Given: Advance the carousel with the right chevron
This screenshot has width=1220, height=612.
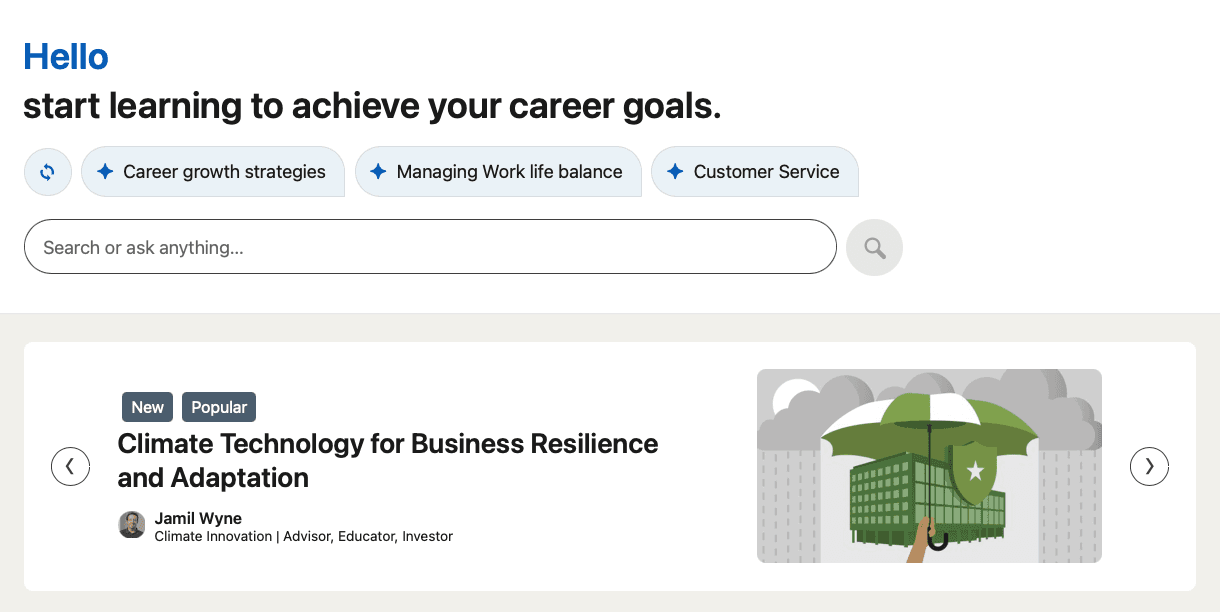Looking at the screenshot, I should tap(1149, 466).
